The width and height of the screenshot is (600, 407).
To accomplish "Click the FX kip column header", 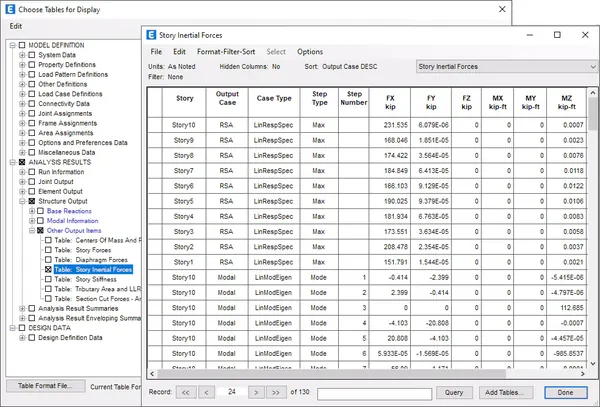I will pyautogui.click(x=390, y=102).
